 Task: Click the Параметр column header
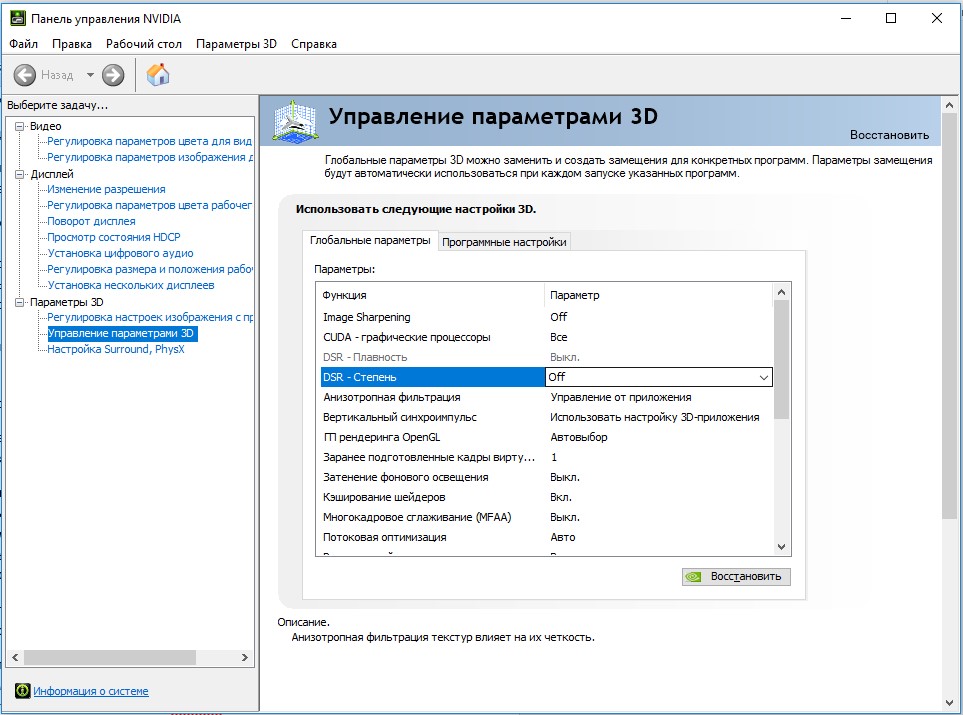[658, 295]
